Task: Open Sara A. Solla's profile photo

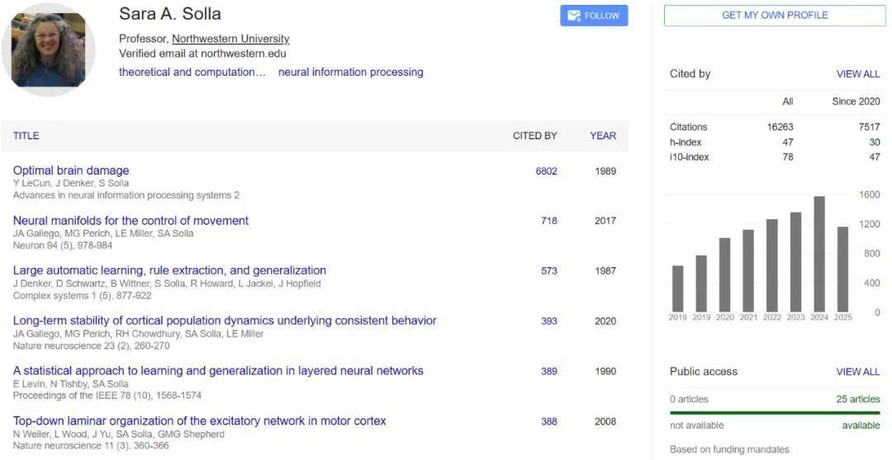Action: [x=48, y=50]
